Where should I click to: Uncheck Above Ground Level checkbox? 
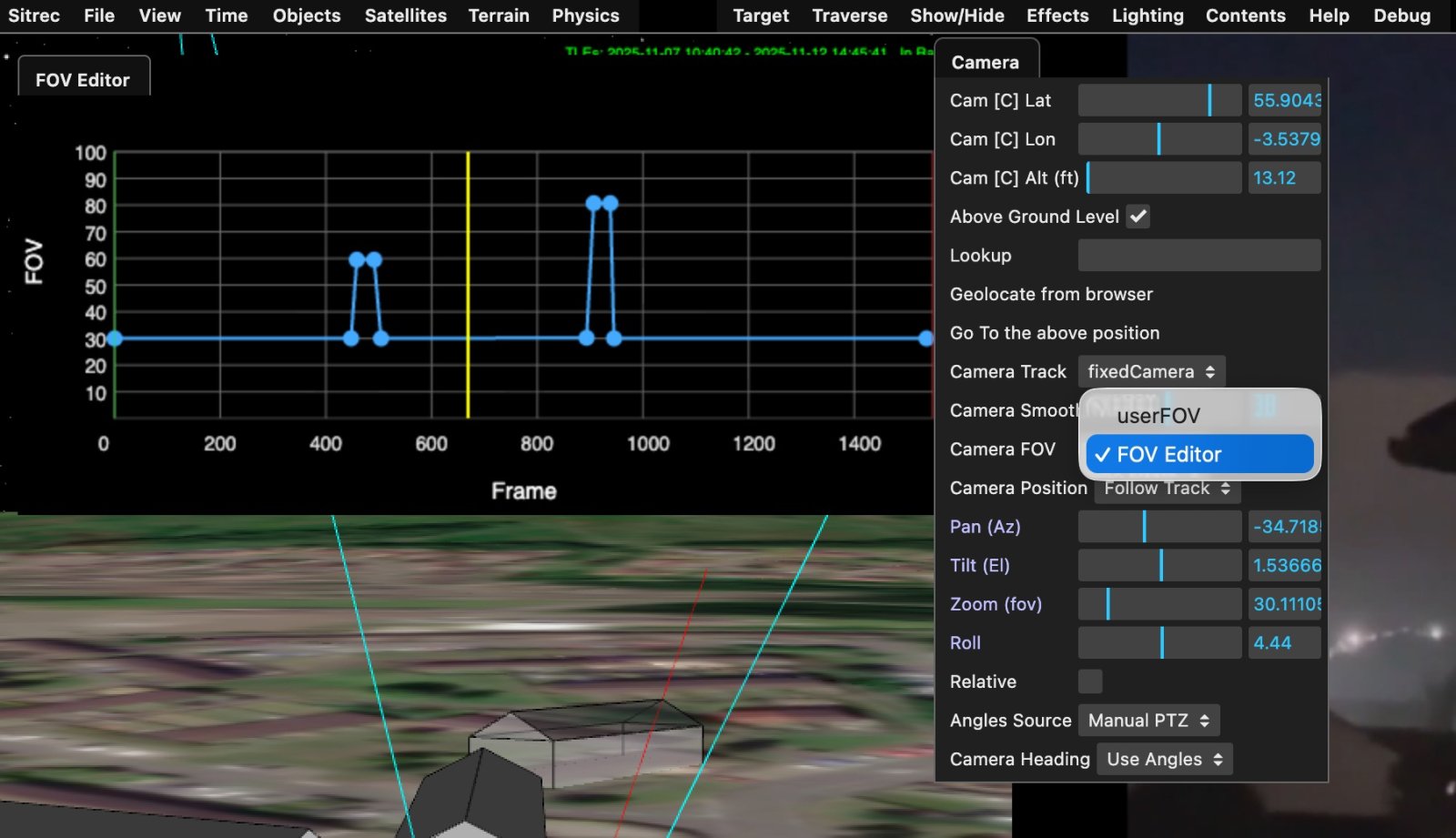[1137, 217]
